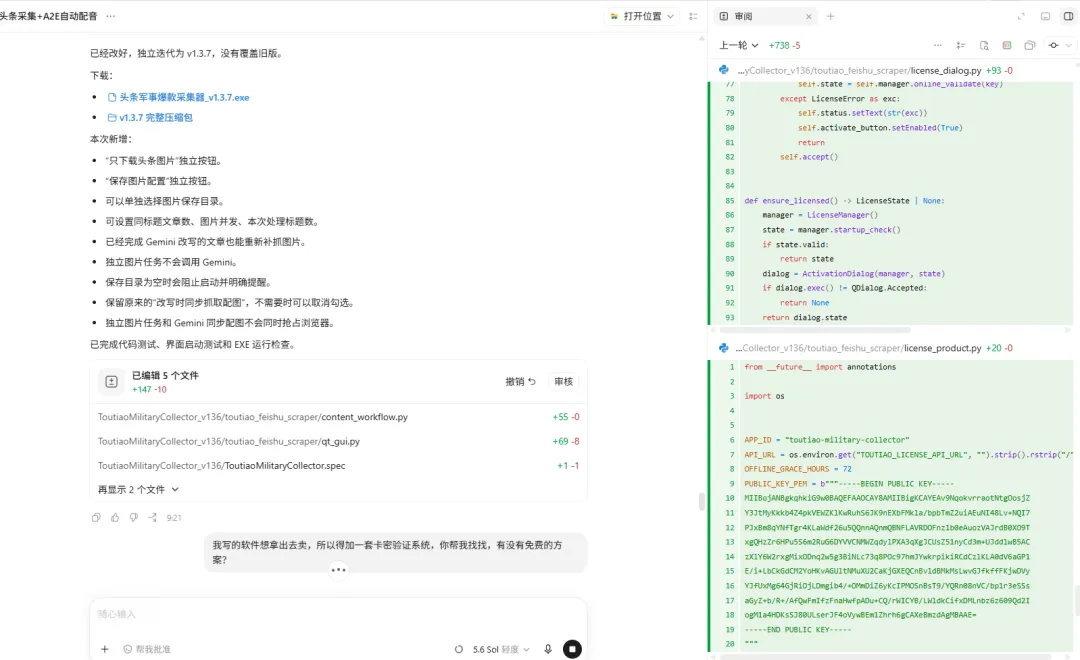Focus the 随心输入 message input
Image resolution: width=1080 pixels, height=660 pixels.
[x=338, y=614]
